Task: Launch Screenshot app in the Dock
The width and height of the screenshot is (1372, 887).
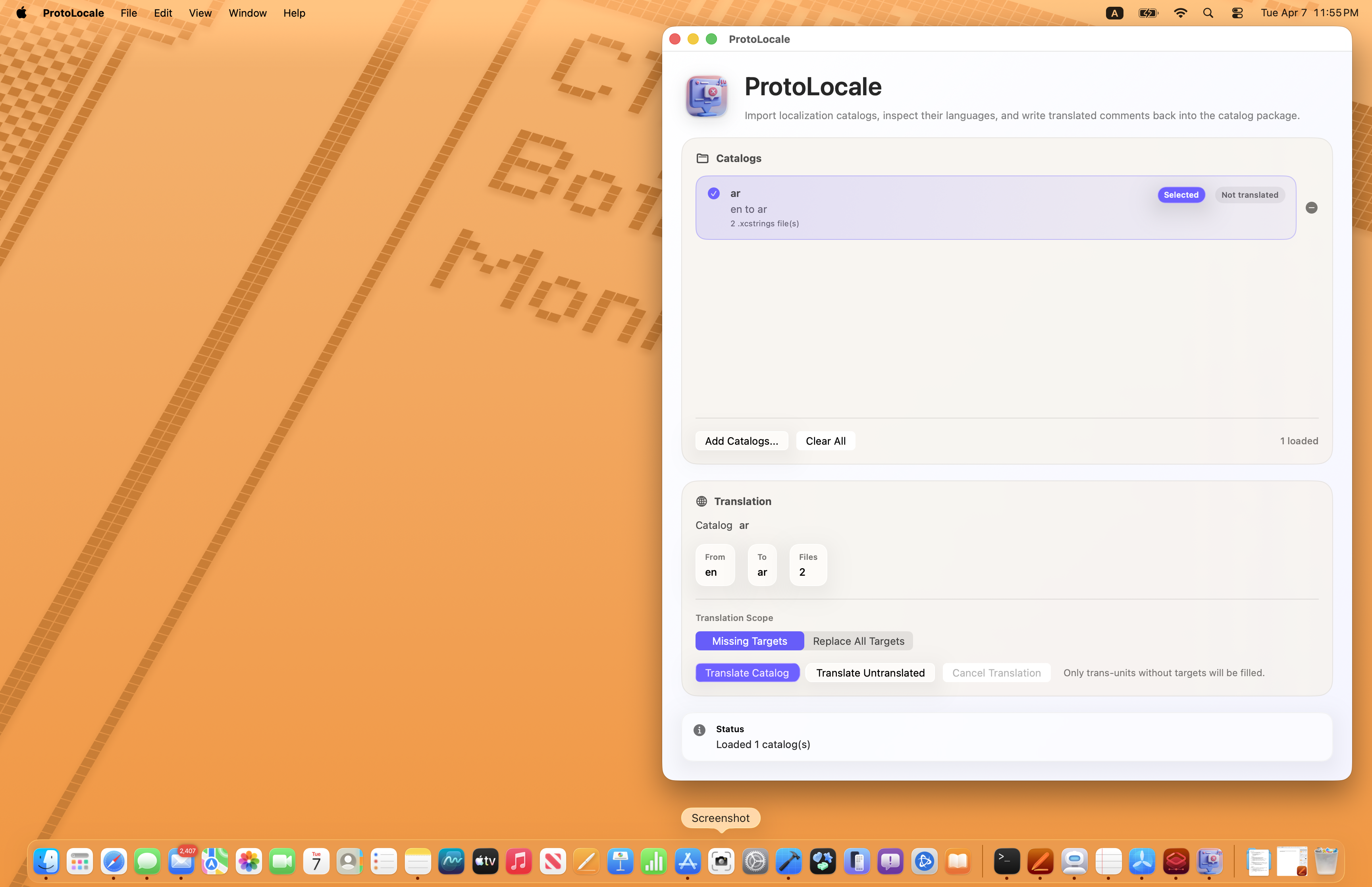Action: click(x=721, y=862)
